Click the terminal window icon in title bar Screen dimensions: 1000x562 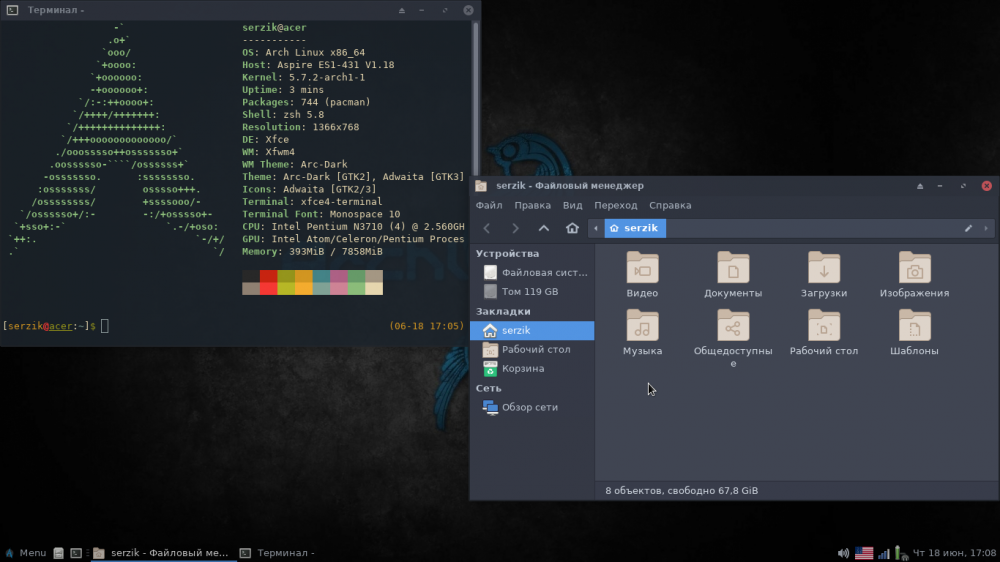(x=12, y=10)
